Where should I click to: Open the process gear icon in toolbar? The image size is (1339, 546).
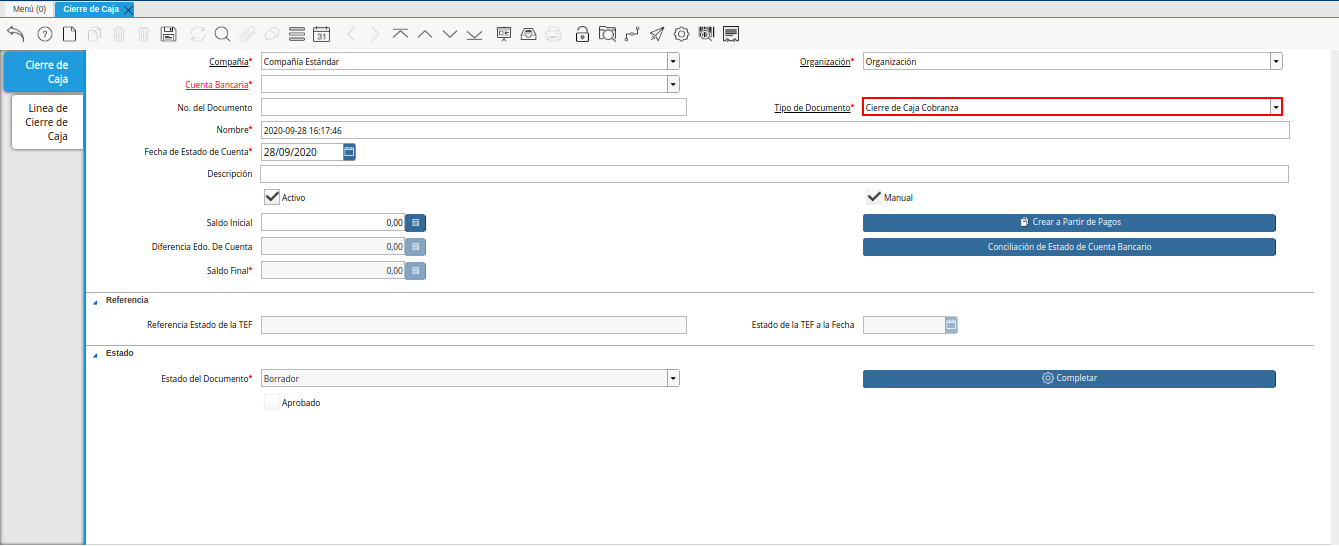681,34
